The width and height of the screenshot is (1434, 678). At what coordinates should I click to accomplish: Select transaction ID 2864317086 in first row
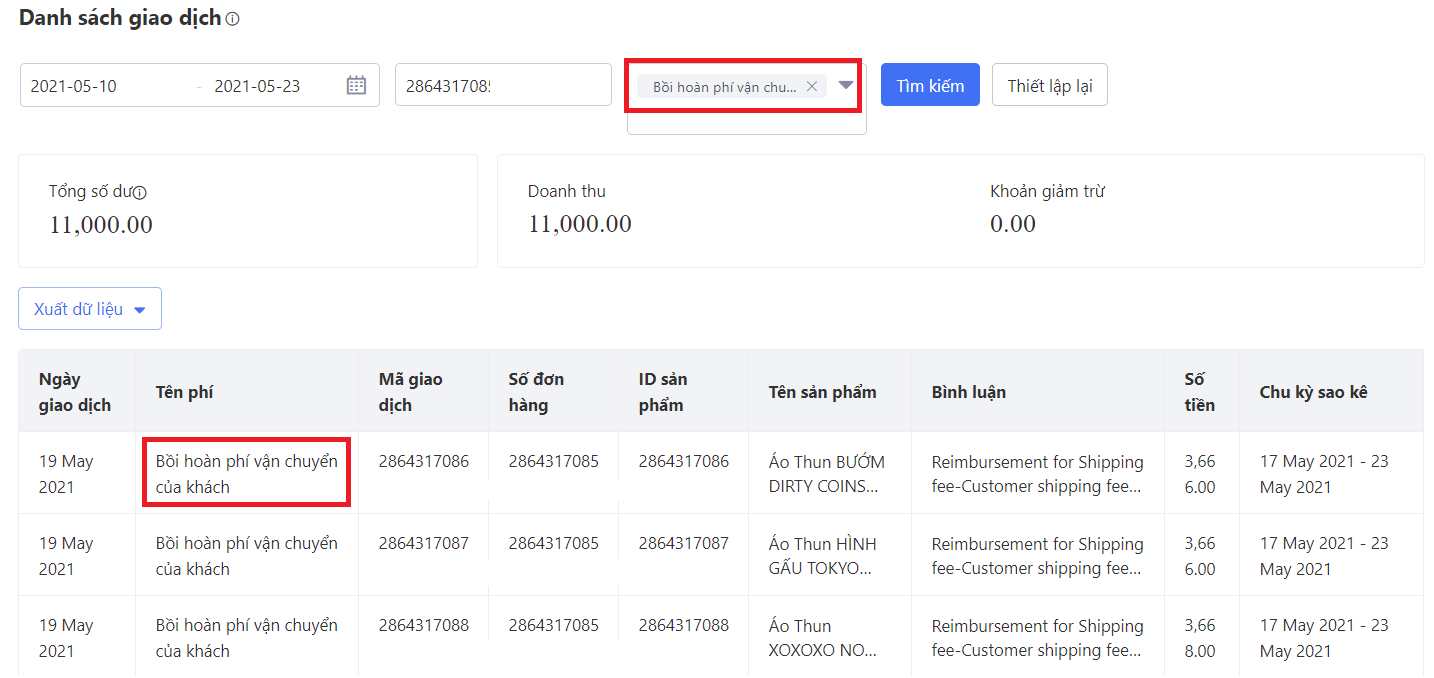(x=423, y=461)
